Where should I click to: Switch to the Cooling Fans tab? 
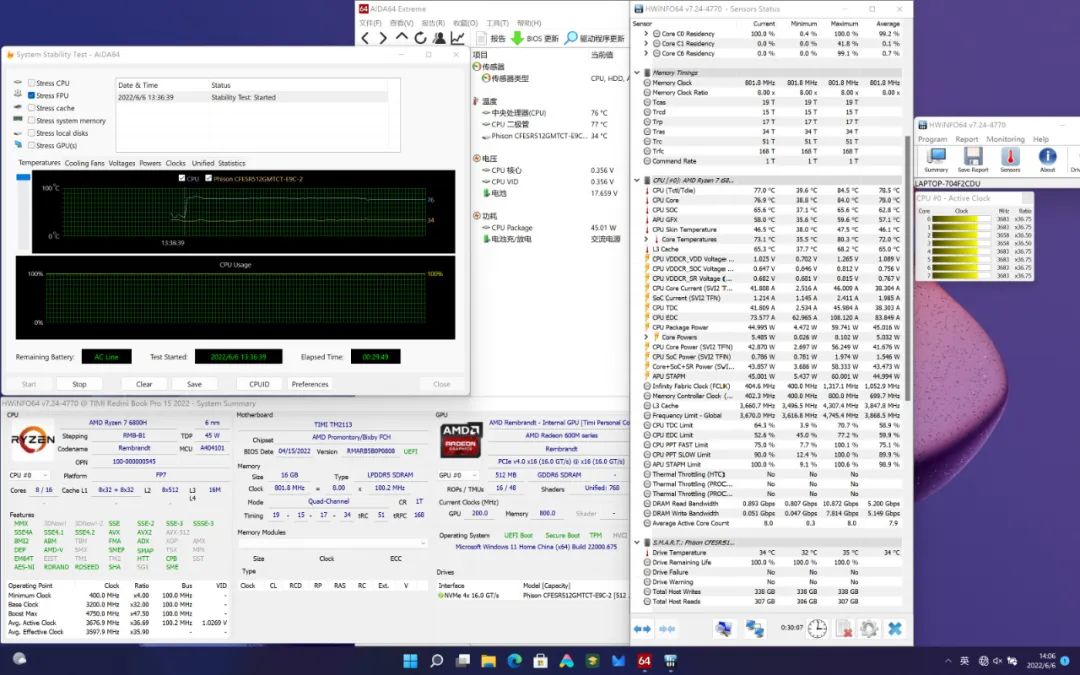[84, 163]
